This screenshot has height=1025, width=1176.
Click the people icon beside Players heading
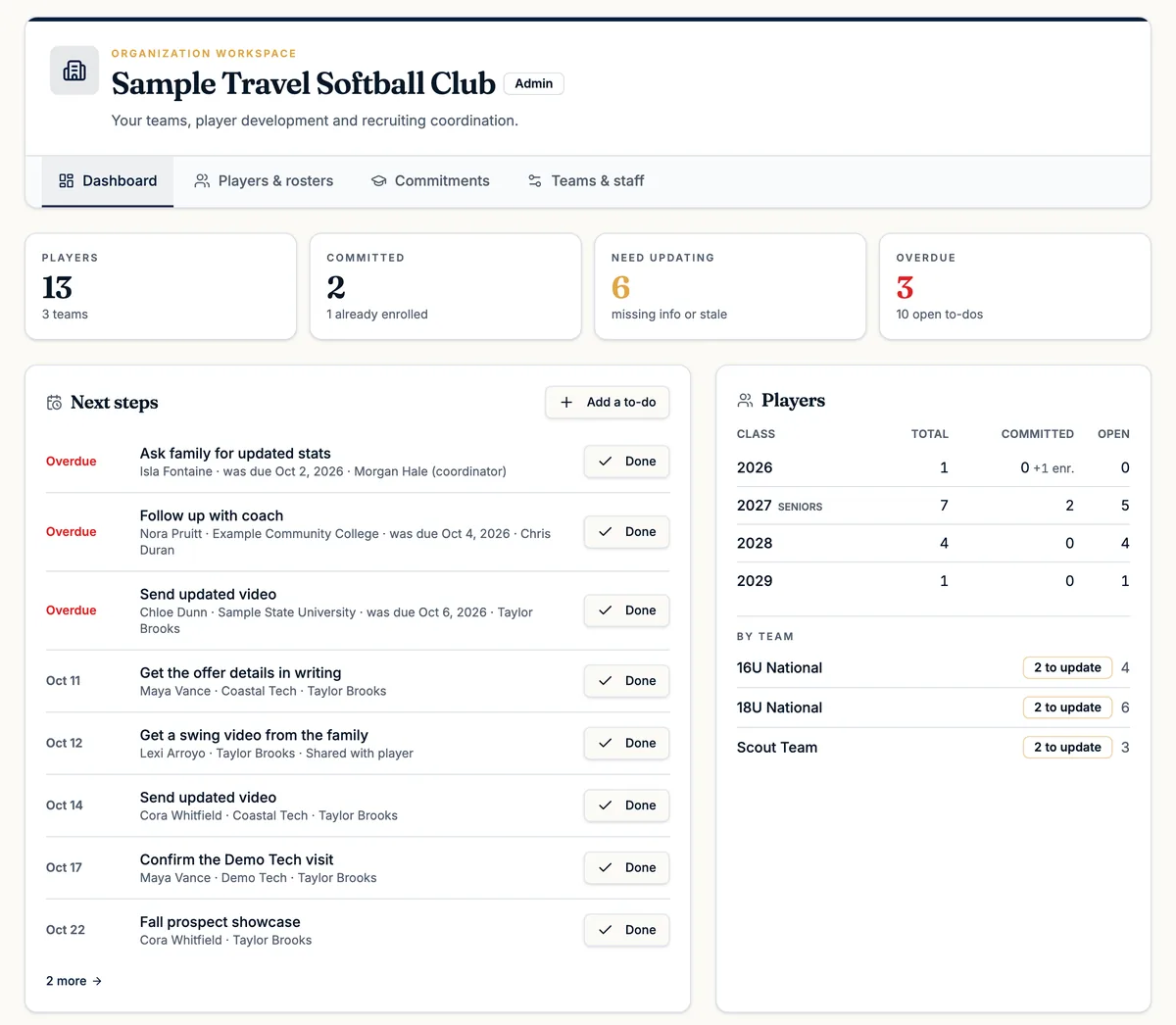click(x=745, y=400)
